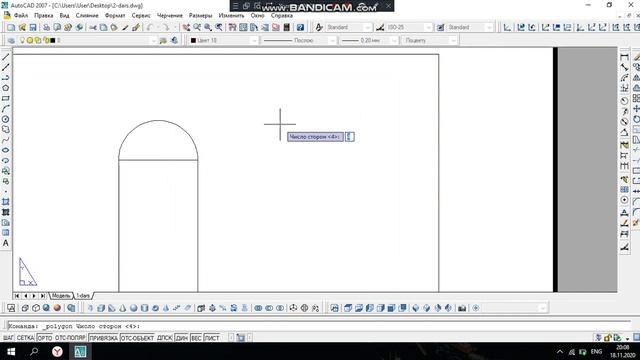Click the first-tab navigation arrow
The width and height of the screenshot is (640, 360).
(17, 296)
